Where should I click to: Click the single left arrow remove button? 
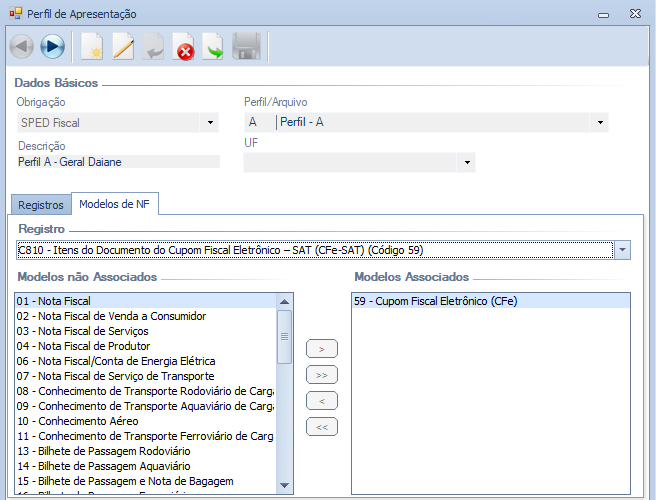[x=321, y=401]
